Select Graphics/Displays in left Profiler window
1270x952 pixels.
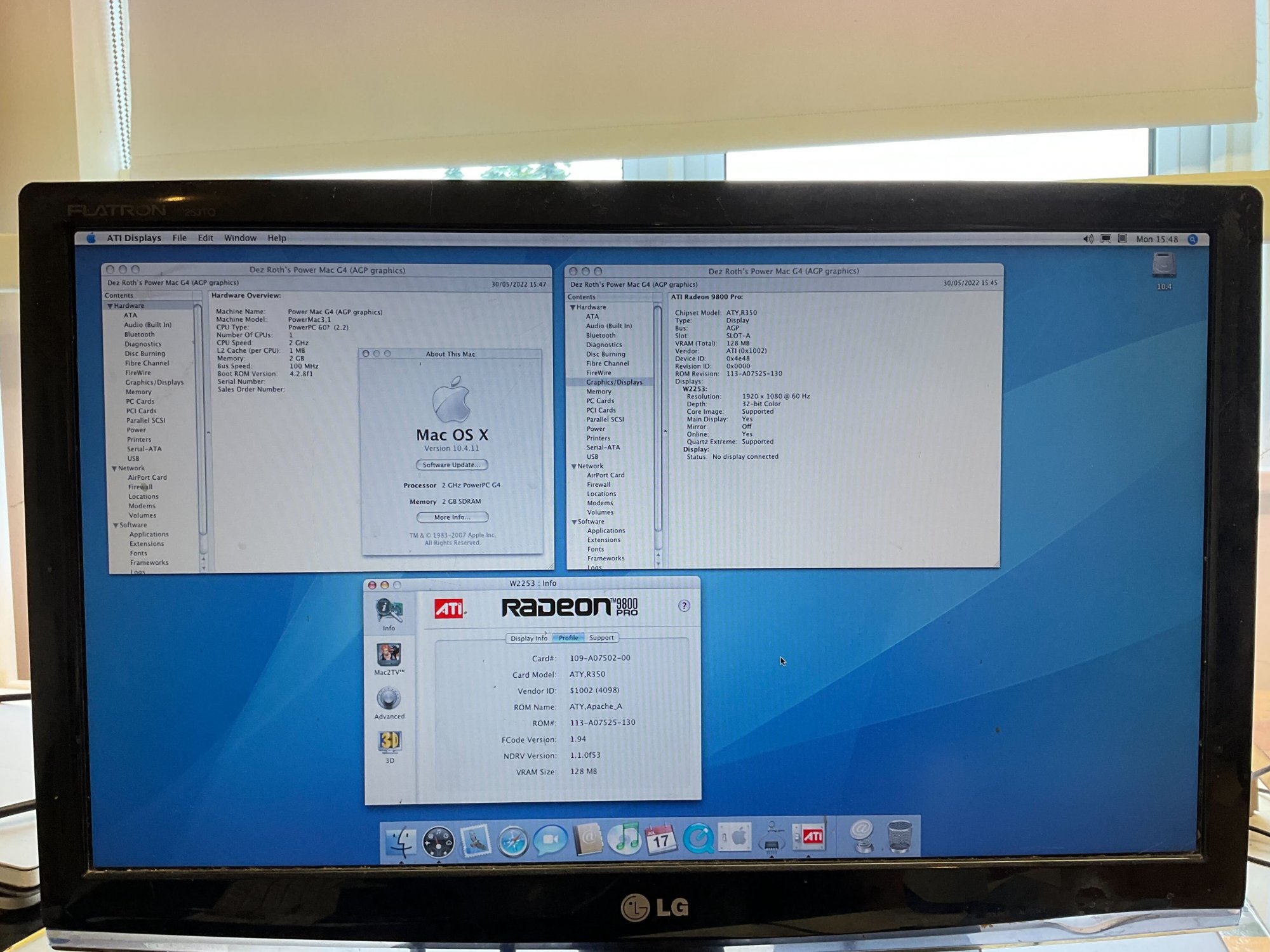click(154, 383)
